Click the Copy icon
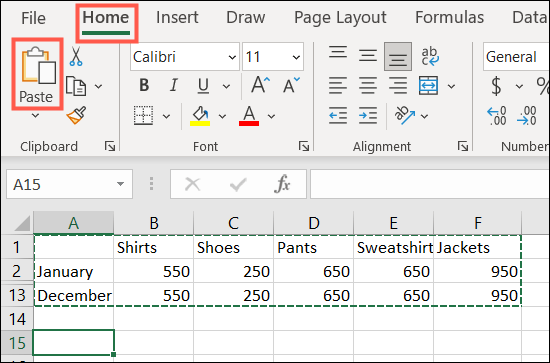Image resolution: width=550 pixels, height=363 pixels. 76,86
